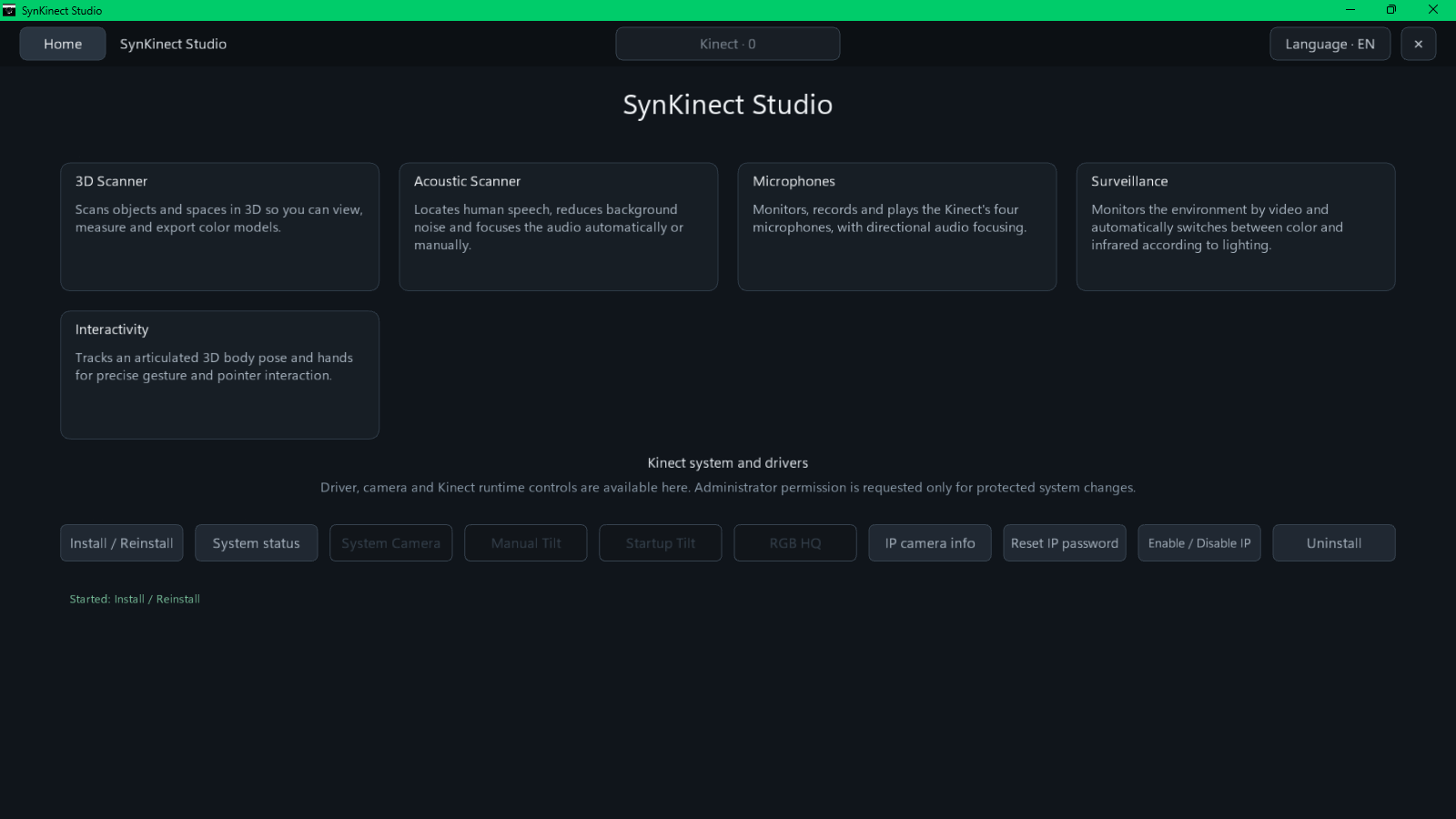Restore down the SynKinect Studio window
The height and width of the screenshot is (819, 1456).
[1390, 10]
